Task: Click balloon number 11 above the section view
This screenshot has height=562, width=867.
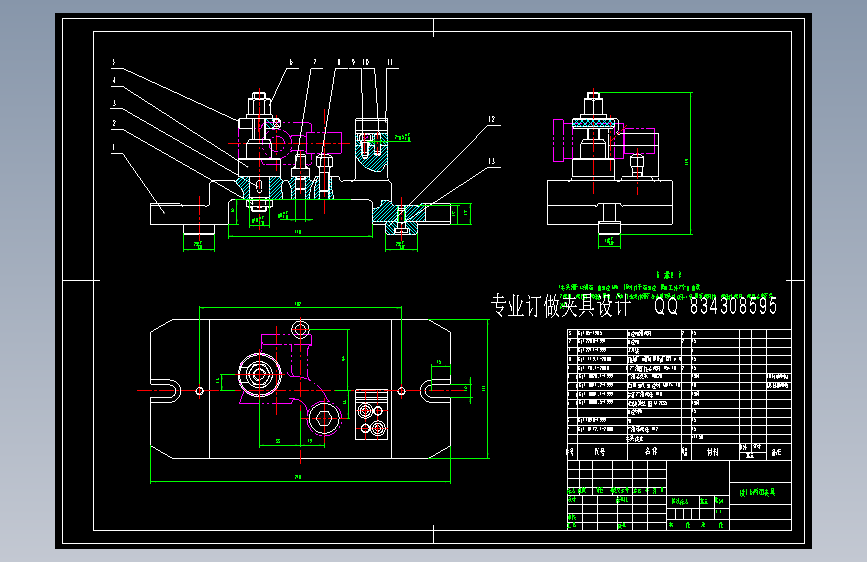Action: pos(390,63)
